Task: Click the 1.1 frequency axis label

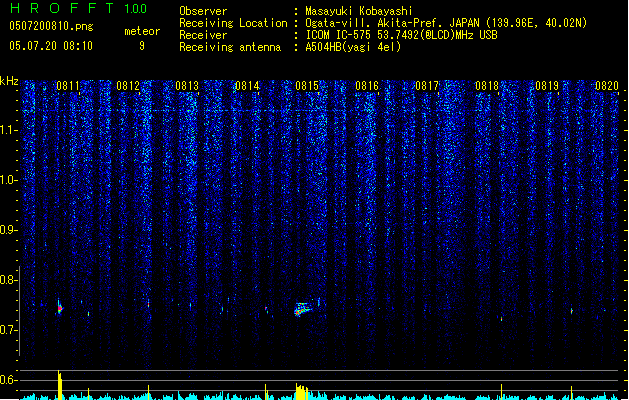Action: coord(9,130)
